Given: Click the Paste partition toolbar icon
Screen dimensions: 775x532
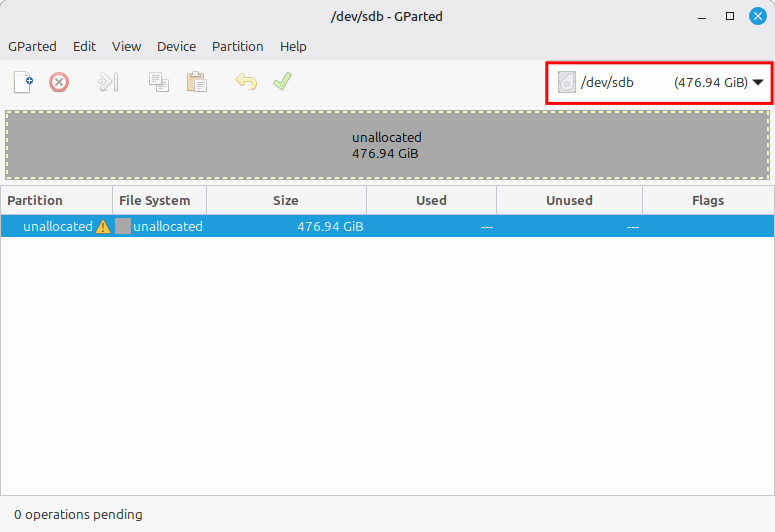Looking at the screenshot, I should (196, 82).
